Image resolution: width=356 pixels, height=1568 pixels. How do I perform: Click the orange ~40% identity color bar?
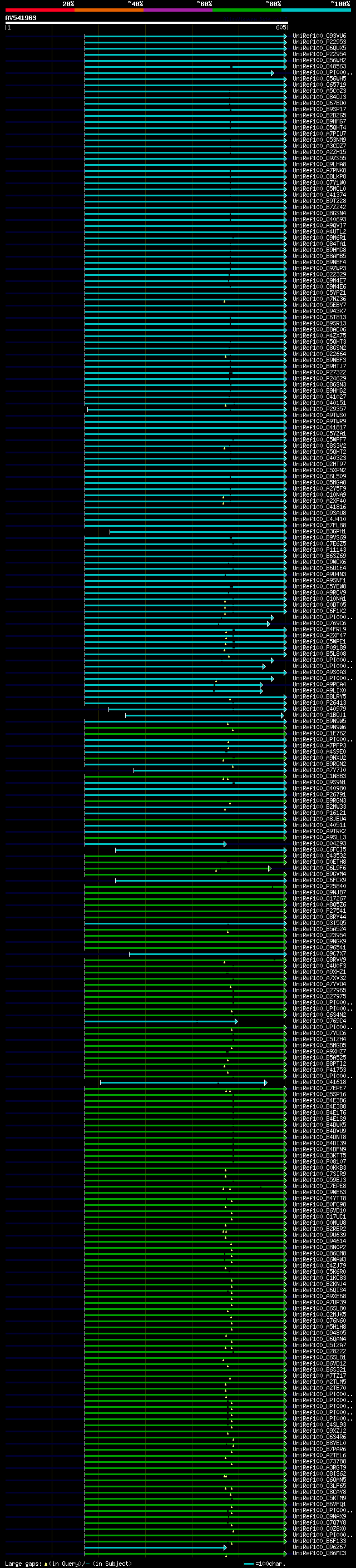tap(109, 10)
